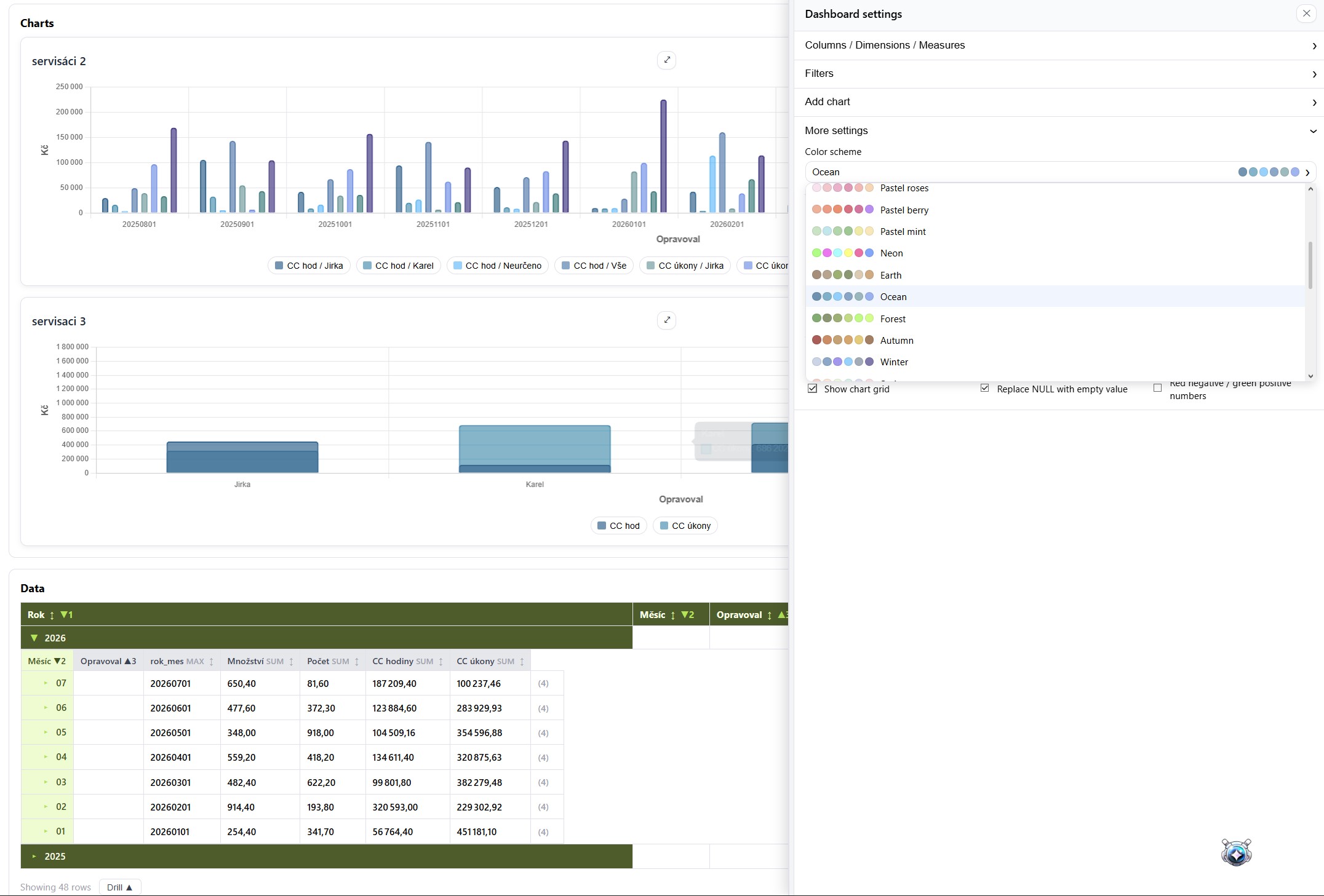Viewport: 1324px width, 896px height.
Task: Toggle CC hod legend in servisaci 3
Action: click(x=618, y=526)
